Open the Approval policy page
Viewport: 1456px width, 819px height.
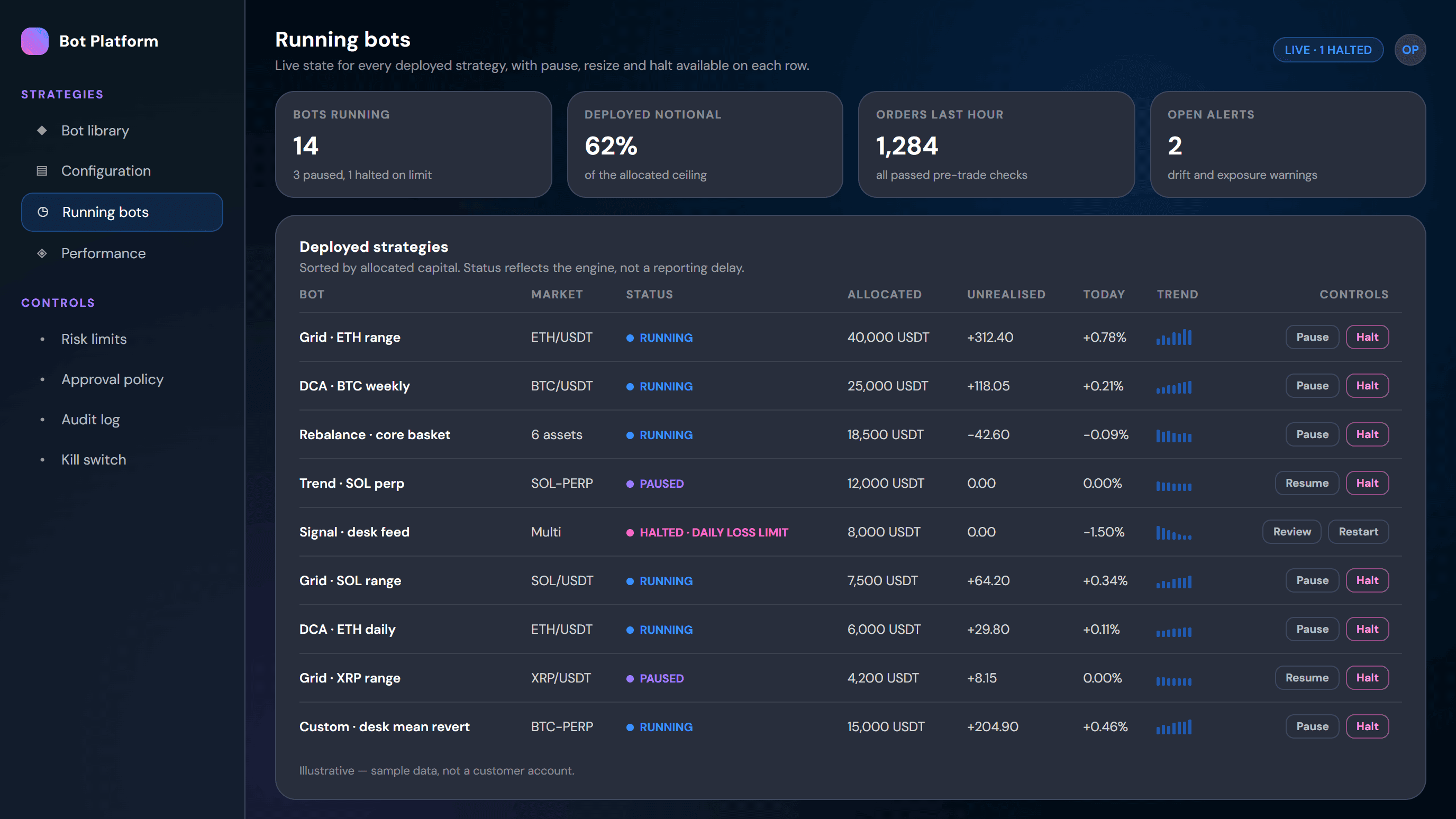click(x=122, y=379)
